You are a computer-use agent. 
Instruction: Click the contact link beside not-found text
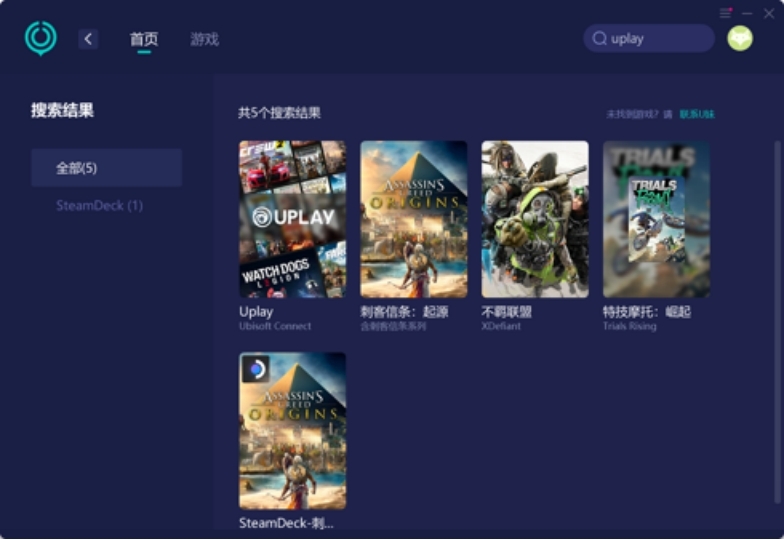click(x=697, y=114)
